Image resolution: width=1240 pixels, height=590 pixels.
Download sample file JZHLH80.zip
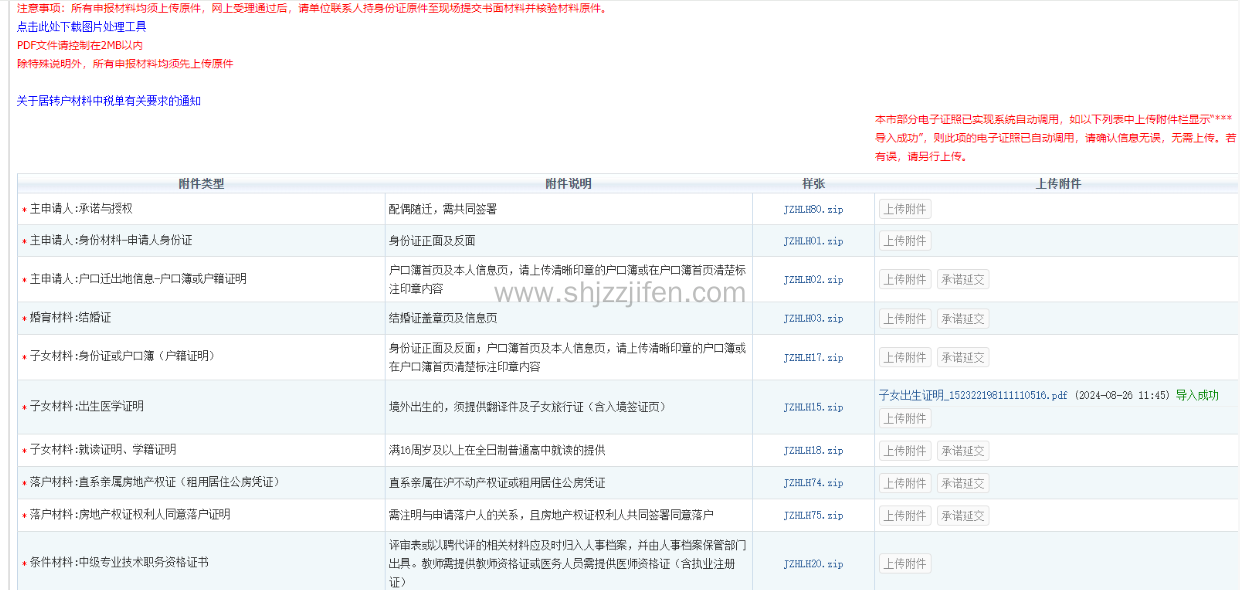click(x=813, y=210)
